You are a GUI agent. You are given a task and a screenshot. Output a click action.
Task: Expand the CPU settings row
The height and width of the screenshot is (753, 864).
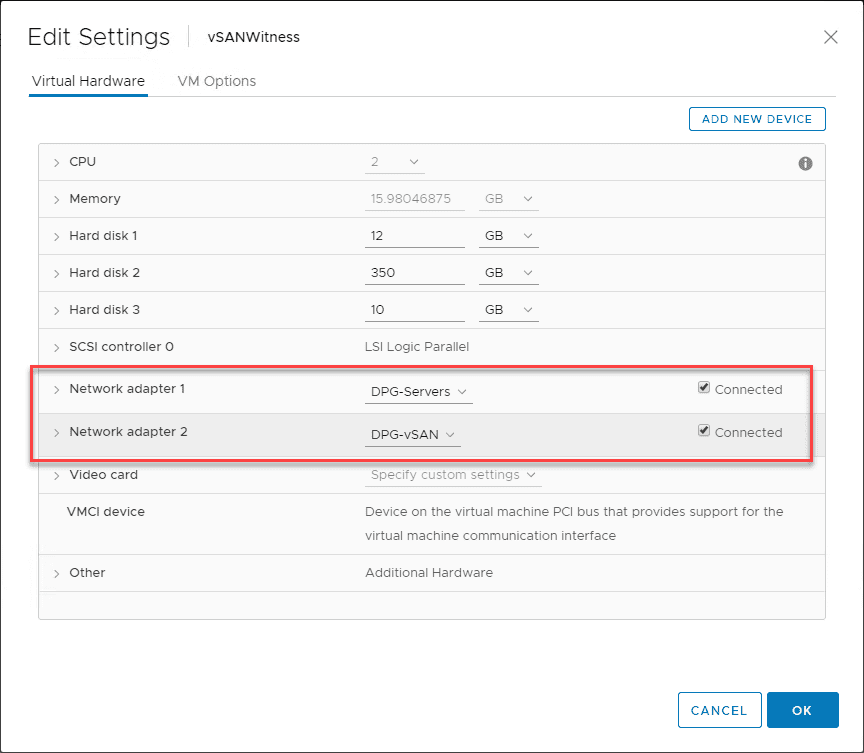(x=56, y=162)
